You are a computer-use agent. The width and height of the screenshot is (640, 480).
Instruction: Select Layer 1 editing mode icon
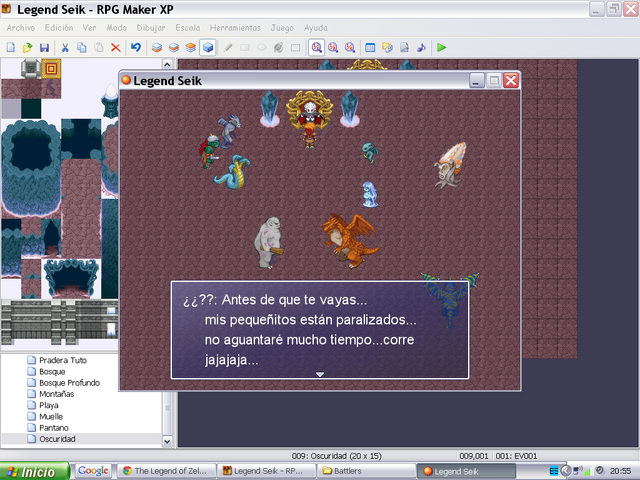point(157,47)
